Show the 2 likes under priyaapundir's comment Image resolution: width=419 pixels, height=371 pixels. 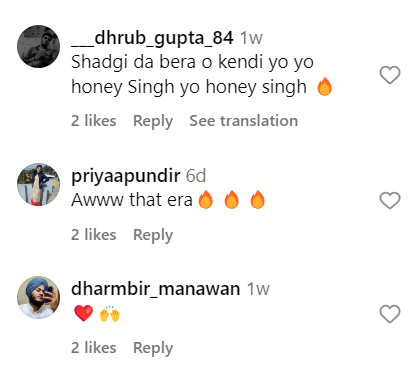pyautogui.click(x=94, y=235)
